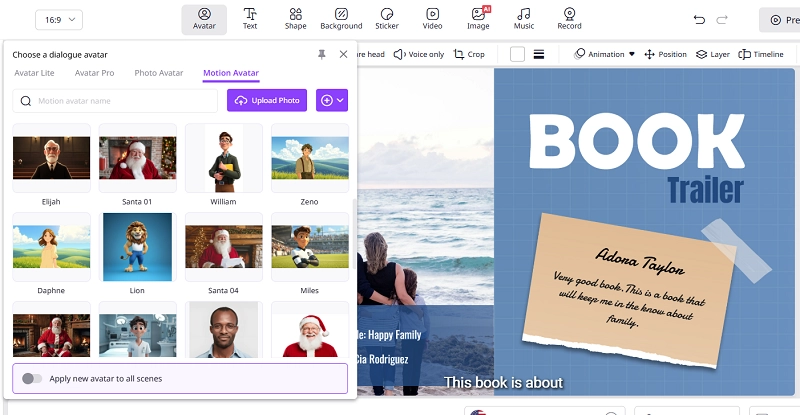
Task: Open the Record tool
Action: [569, 19]
